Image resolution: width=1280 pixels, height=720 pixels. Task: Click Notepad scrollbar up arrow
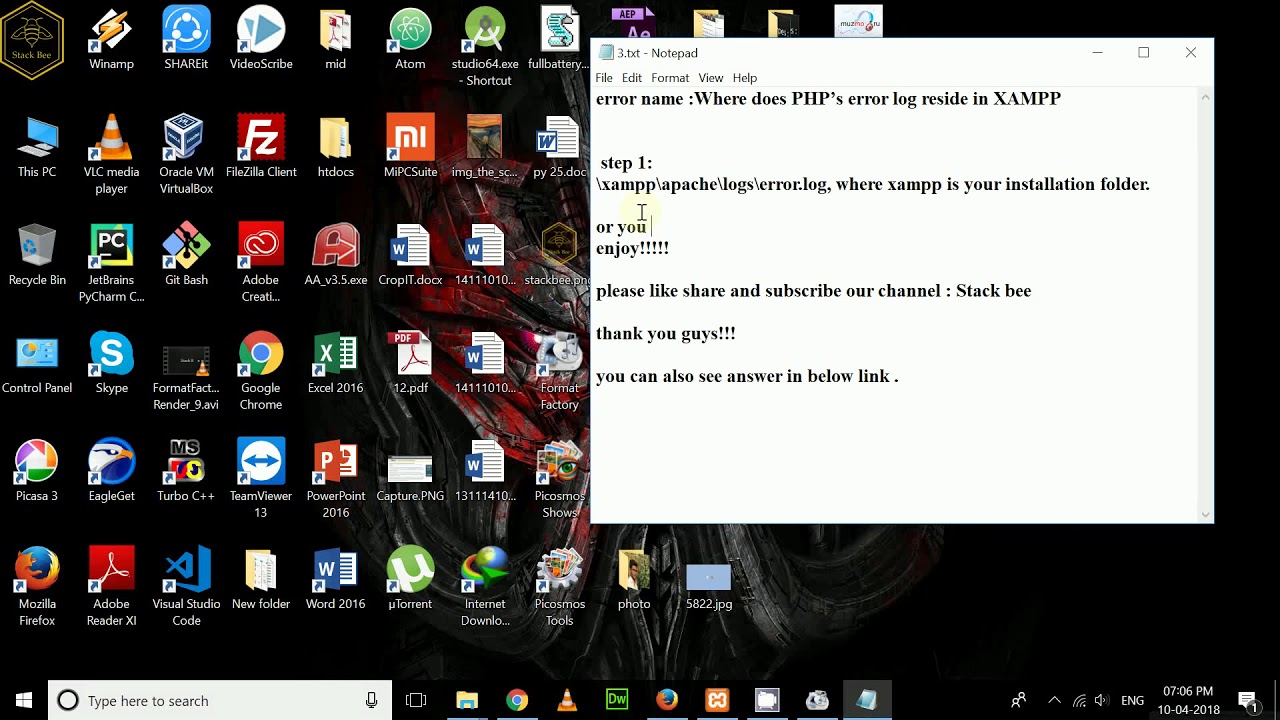pyautogui.click(x=1206, y=97)
